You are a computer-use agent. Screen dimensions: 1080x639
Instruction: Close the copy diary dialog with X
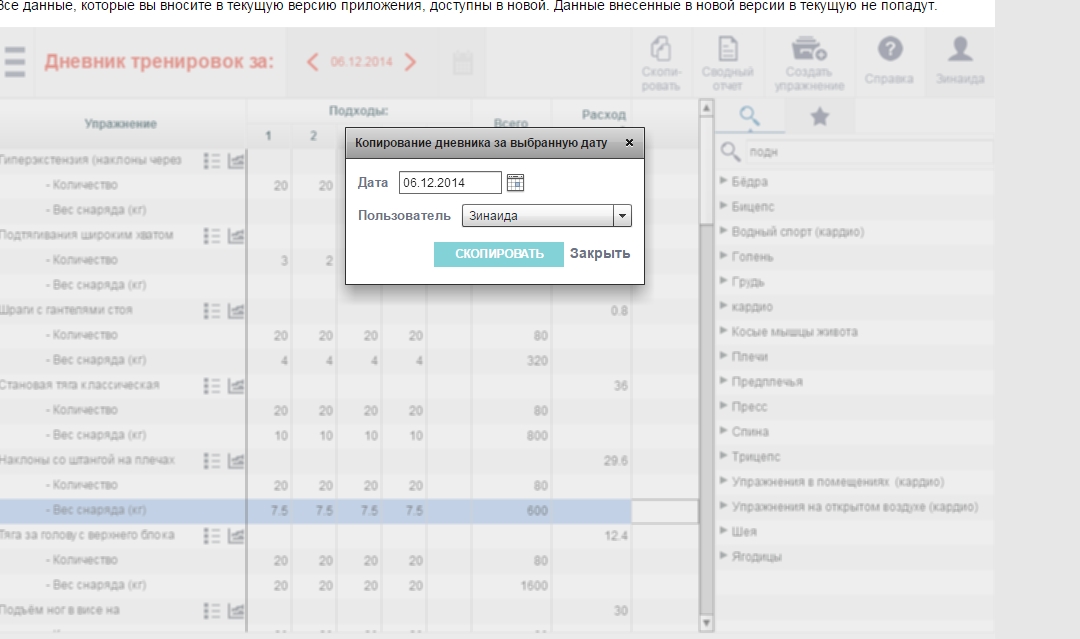(x=629, y=143)
